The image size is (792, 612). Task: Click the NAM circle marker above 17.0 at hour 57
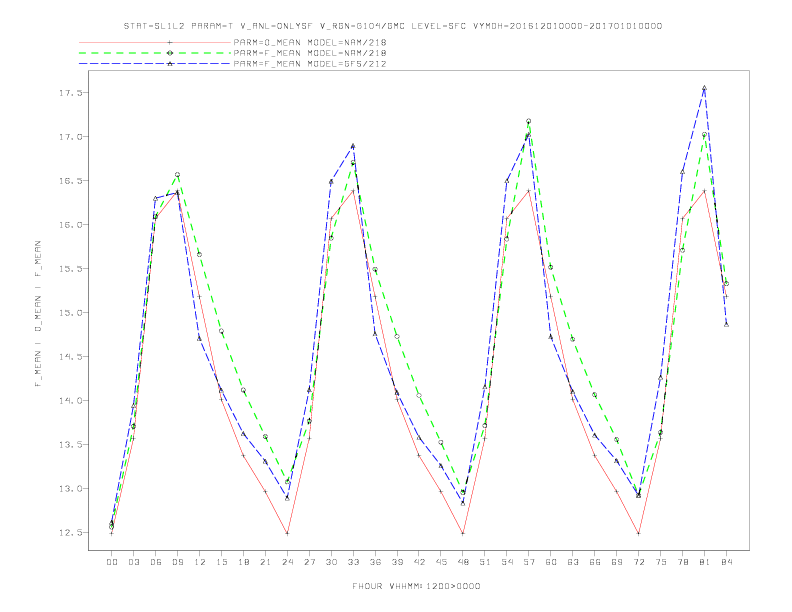(528, 121)
